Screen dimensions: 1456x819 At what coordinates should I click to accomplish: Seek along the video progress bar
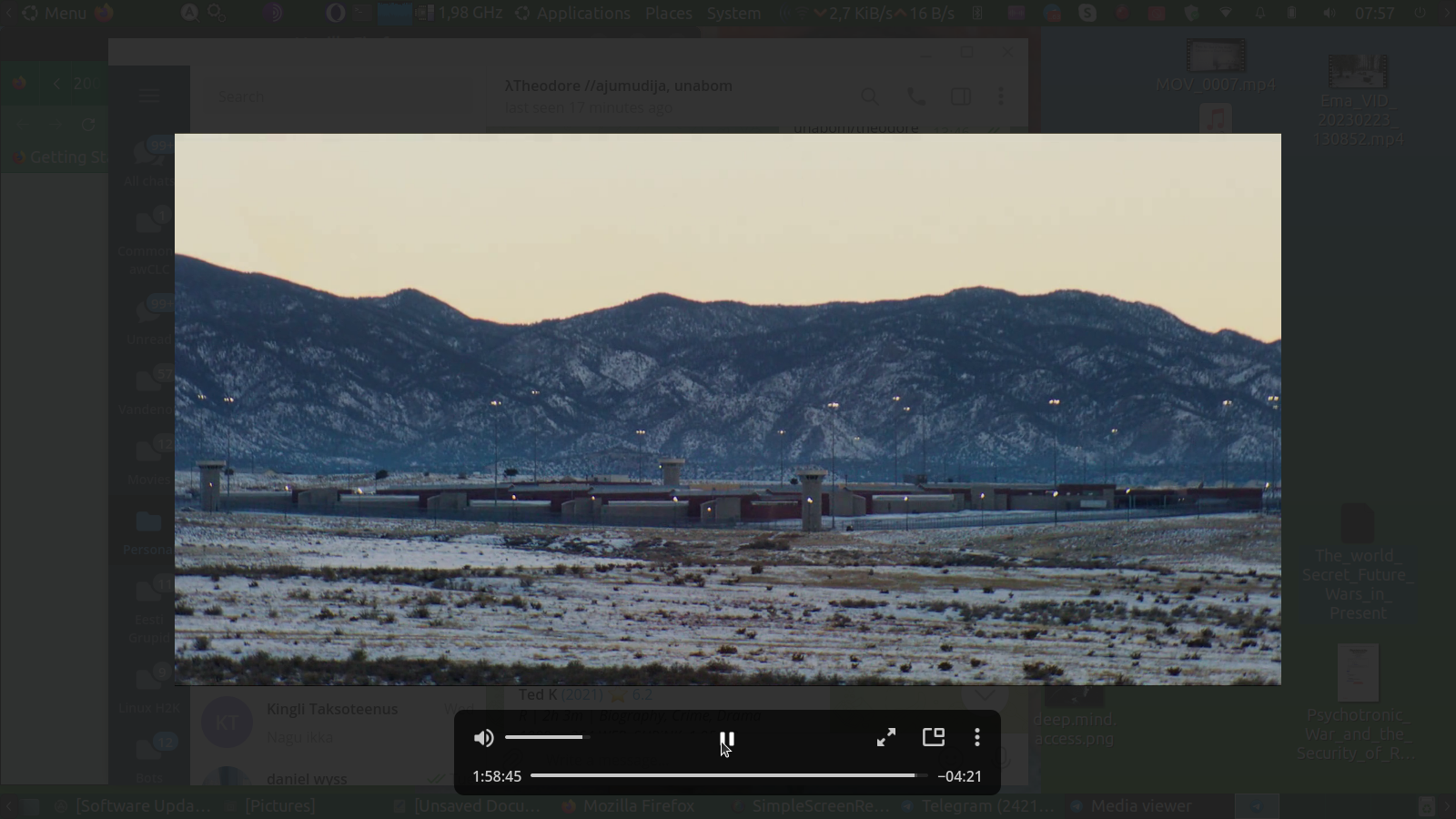[x=728, y=775]
